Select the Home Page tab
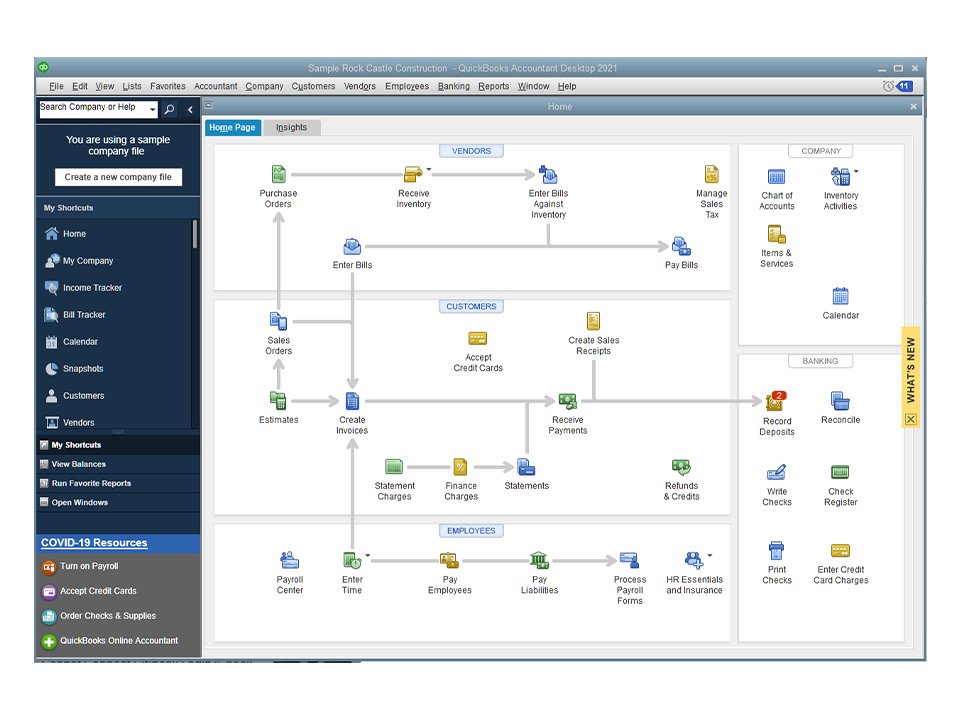960x720 pixels. tap(232, 127)
